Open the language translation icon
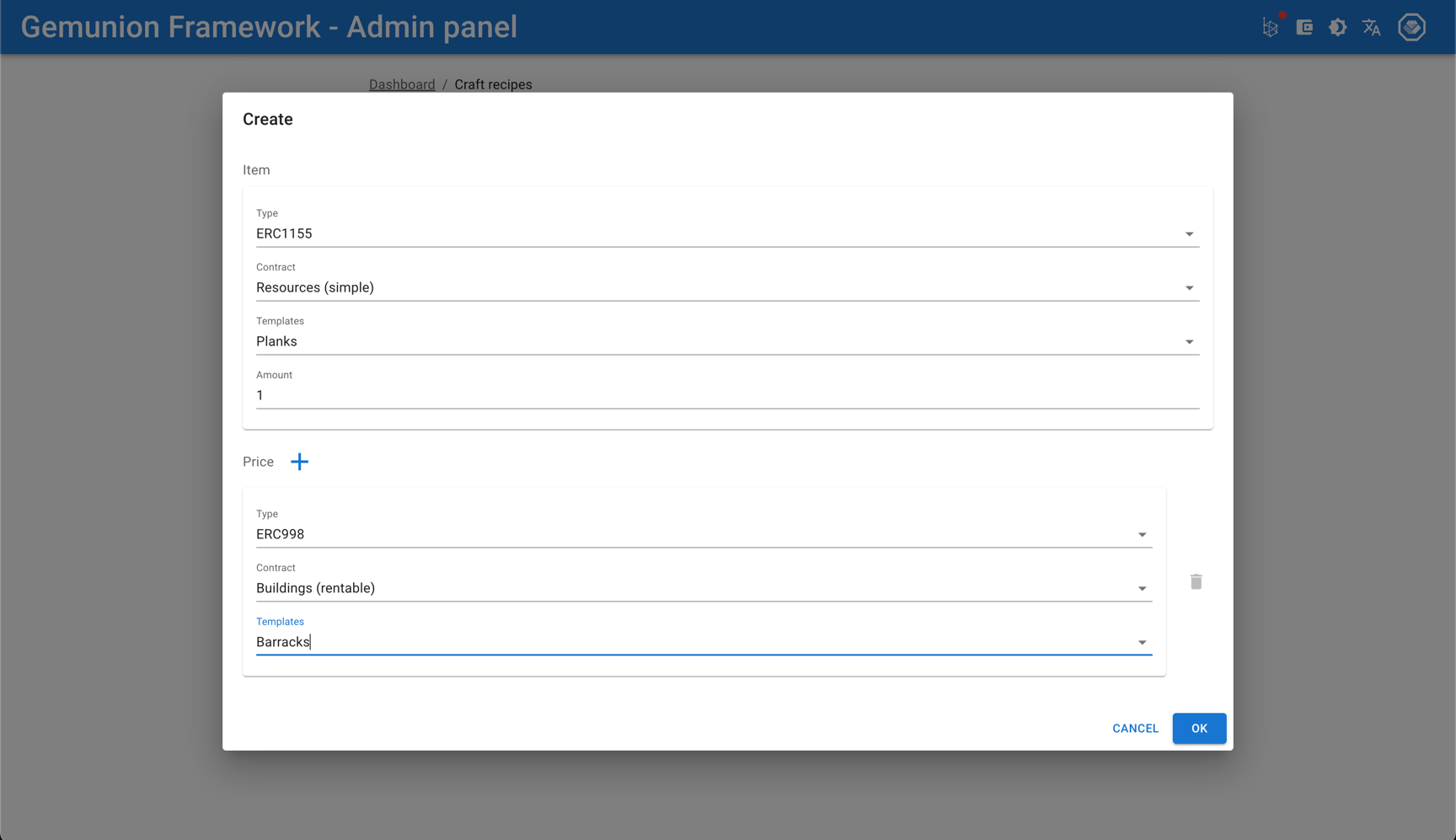This screenshot has width=1456, height=840. [x=1372, y=28]
